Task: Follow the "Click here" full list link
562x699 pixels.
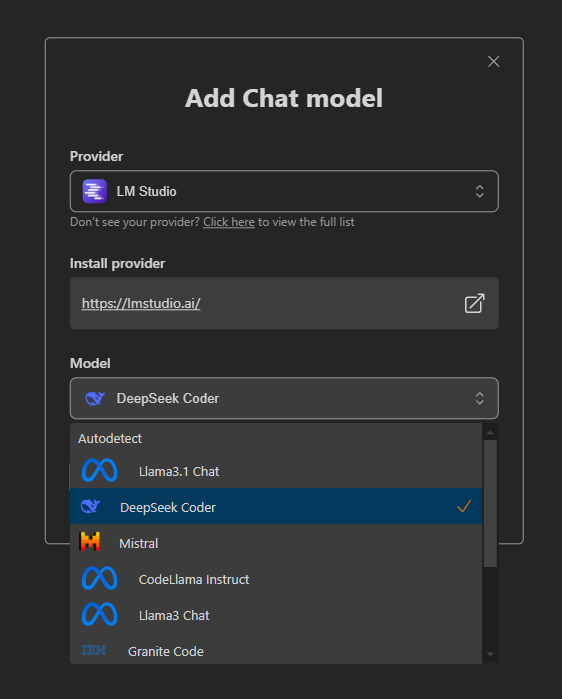Action: 229,222
